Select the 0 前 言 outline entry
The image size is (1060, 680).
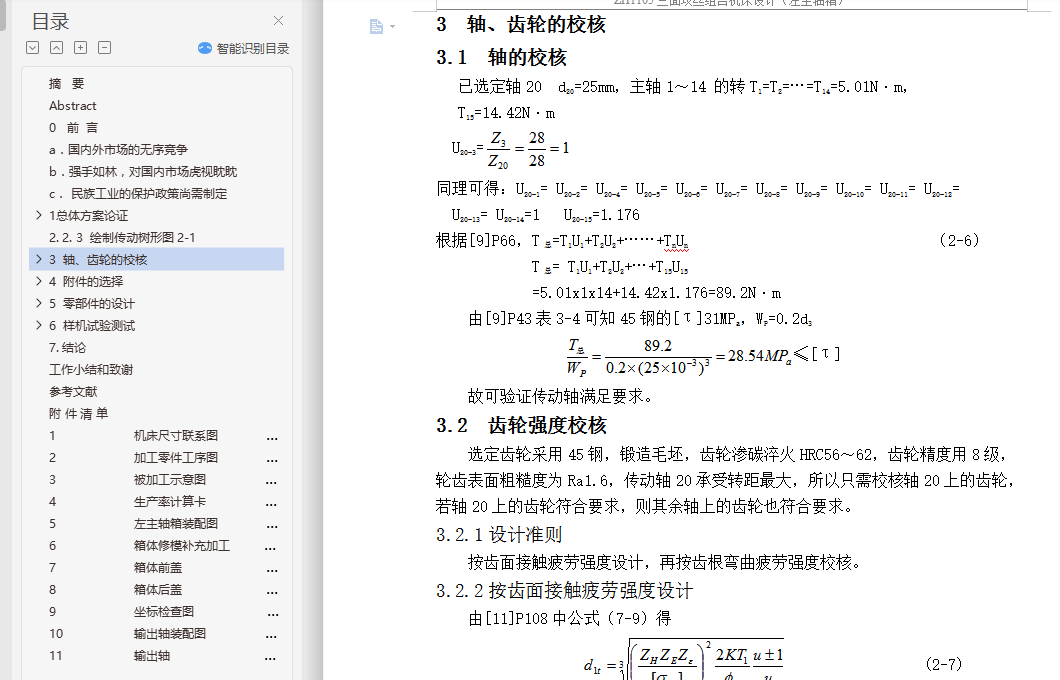(73, 127)
